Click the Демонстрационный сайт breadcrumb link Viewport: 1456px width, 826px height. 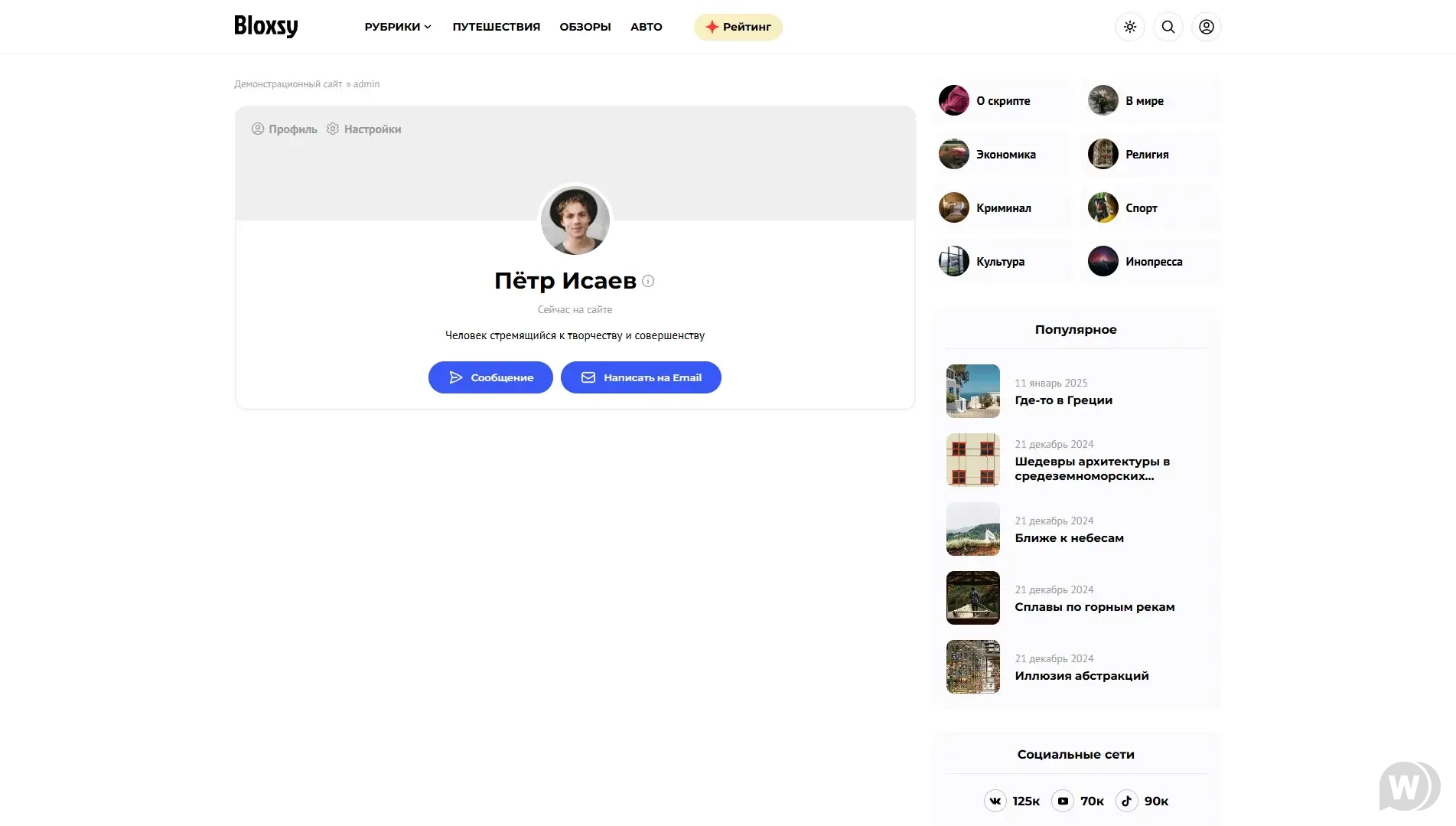[288, 84]
